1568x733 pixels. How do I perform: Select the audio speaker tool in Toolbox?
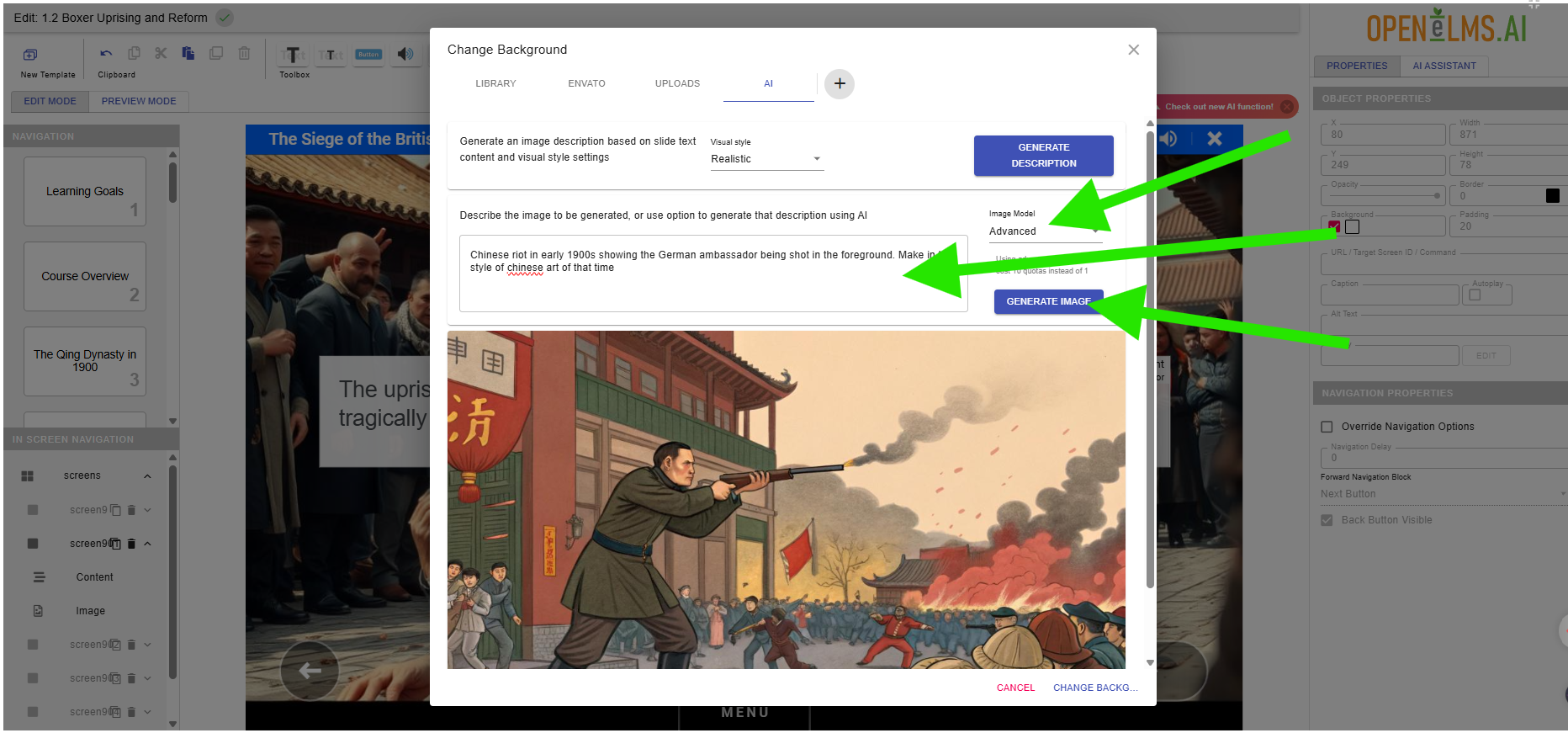click(x=405, y=54)
